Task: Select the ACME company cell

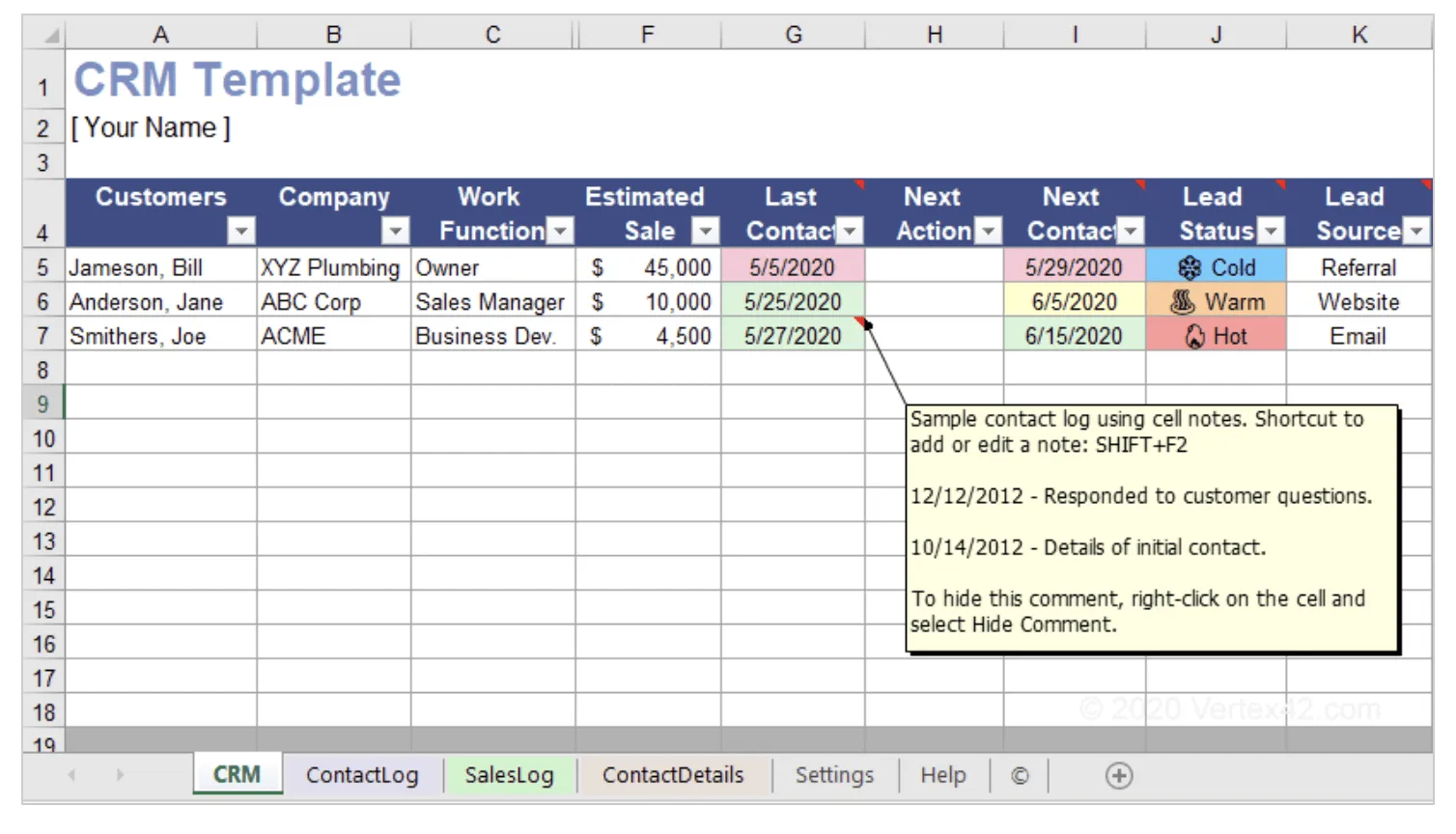Action: (334, 336)
